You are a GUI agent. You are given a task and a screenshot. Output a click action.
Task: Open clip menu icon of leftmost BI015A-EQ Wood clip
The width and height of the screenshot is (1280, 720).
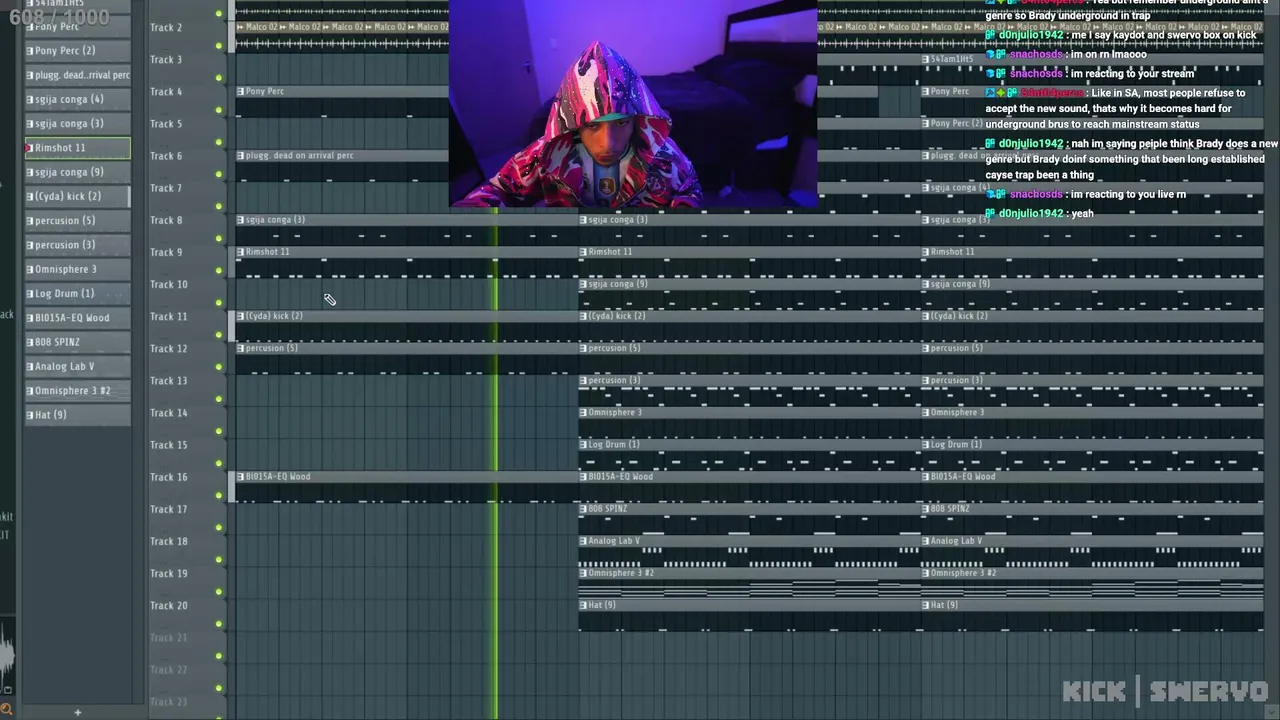[x=241, y=477]
